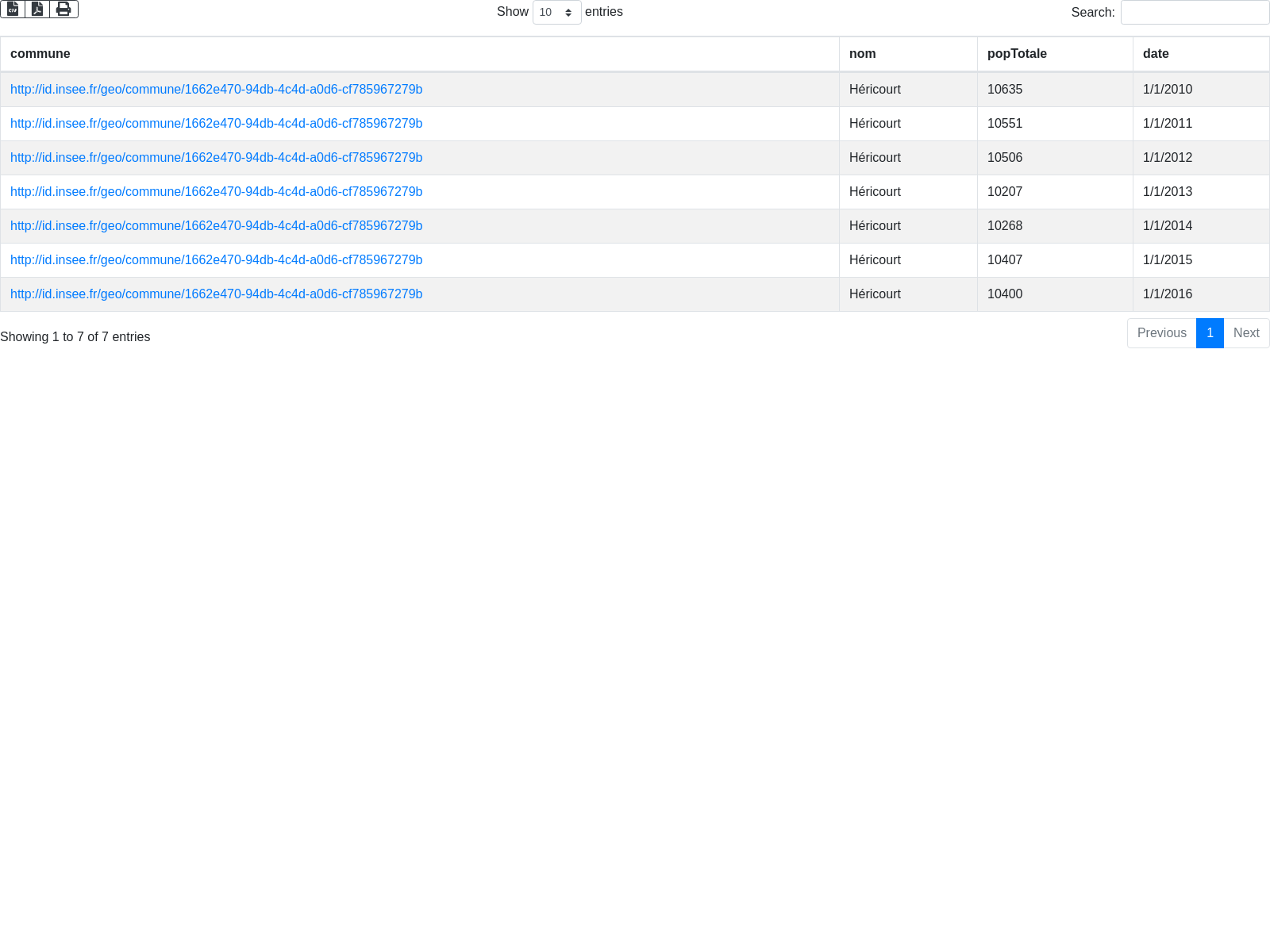Open the commune link for population 10551

216,124
